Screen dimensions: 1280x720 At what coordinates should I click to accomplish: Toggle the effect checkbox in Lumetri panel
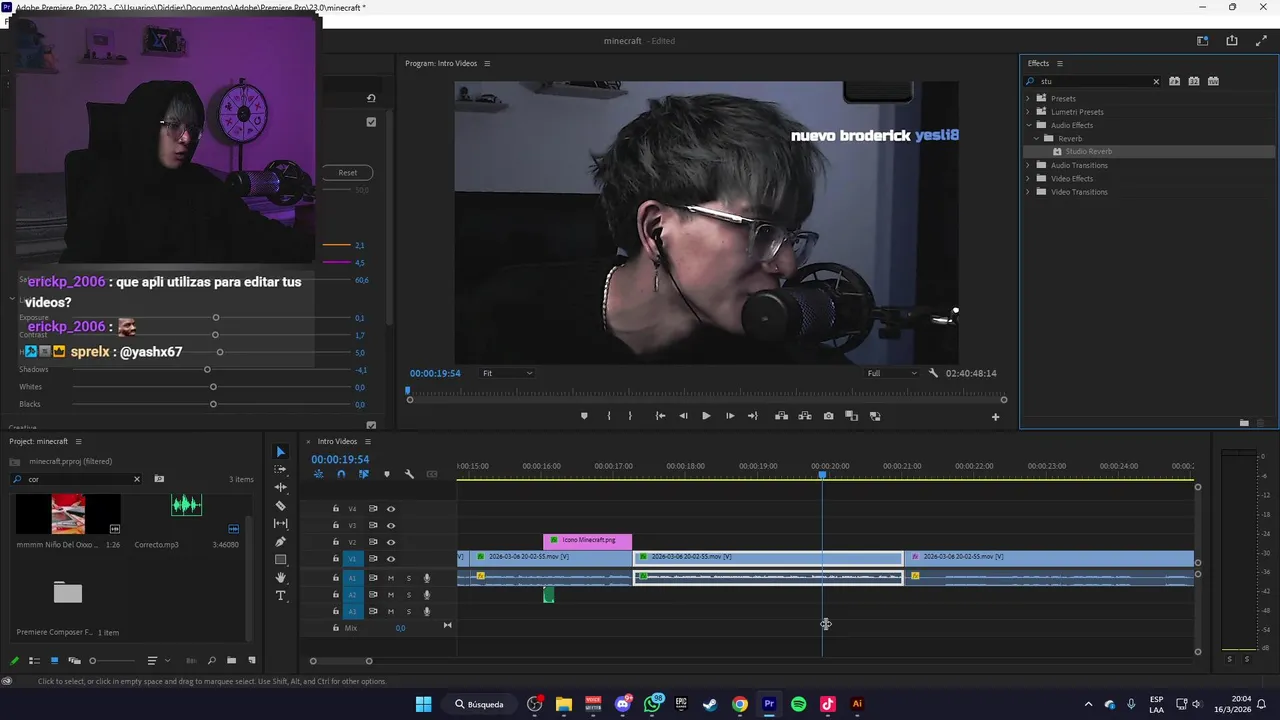(371, 122)
